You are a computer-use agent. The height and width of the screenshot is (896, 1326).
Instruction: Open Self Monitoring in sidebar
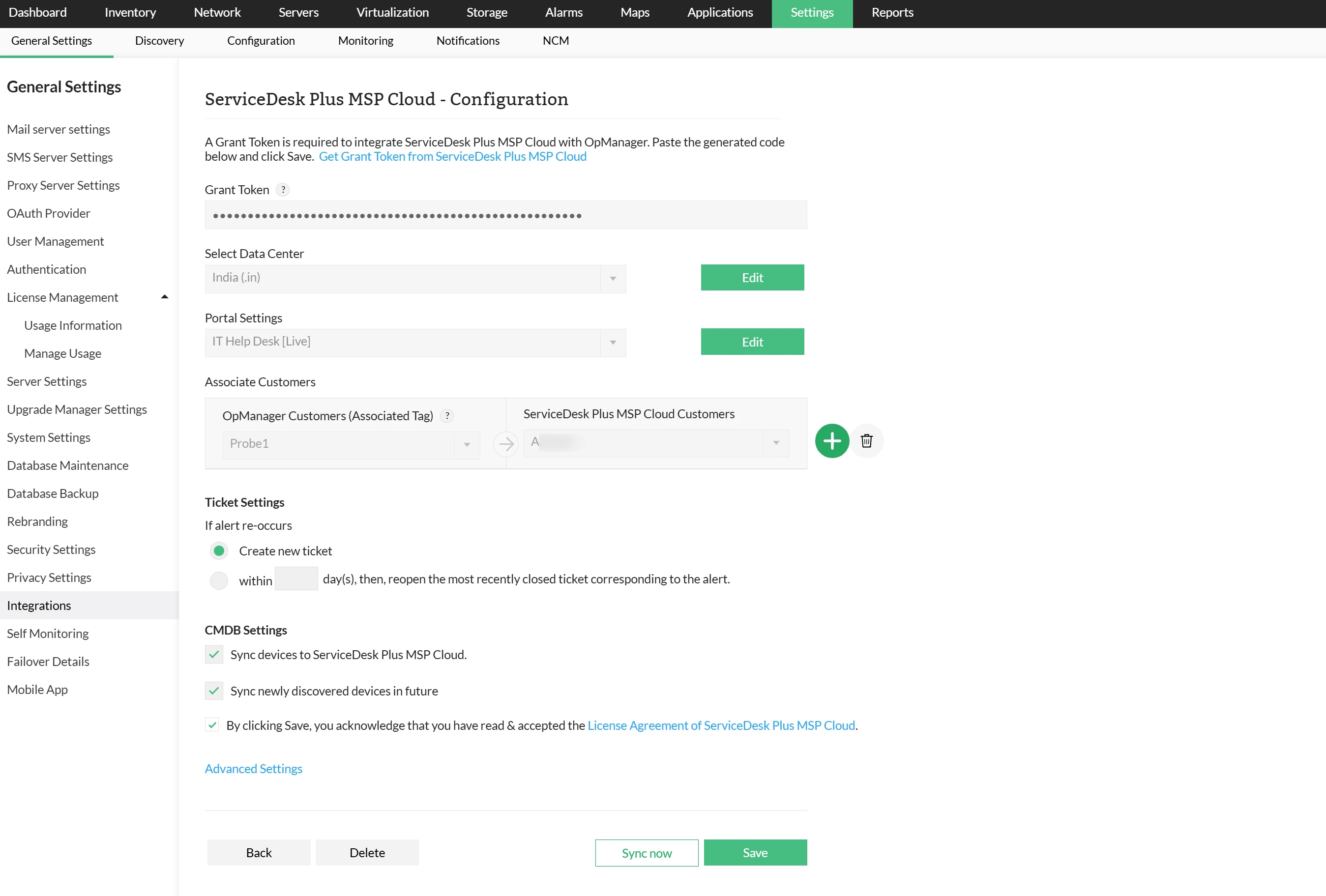(x=47, y=634)
